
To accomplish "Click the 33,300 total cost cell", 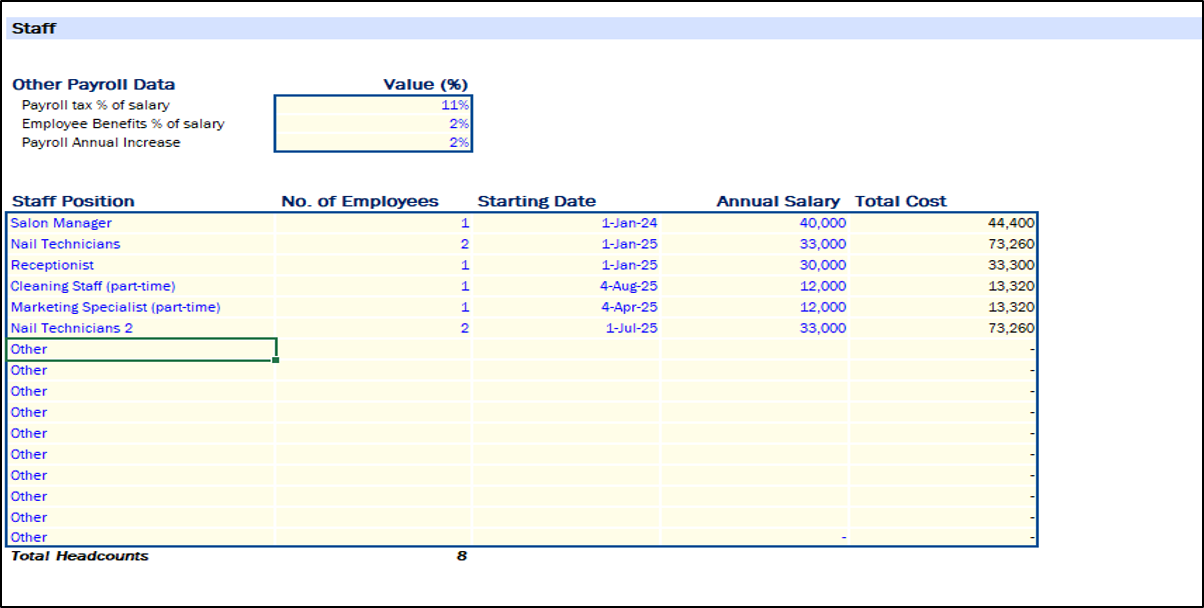I will (943, 265).
